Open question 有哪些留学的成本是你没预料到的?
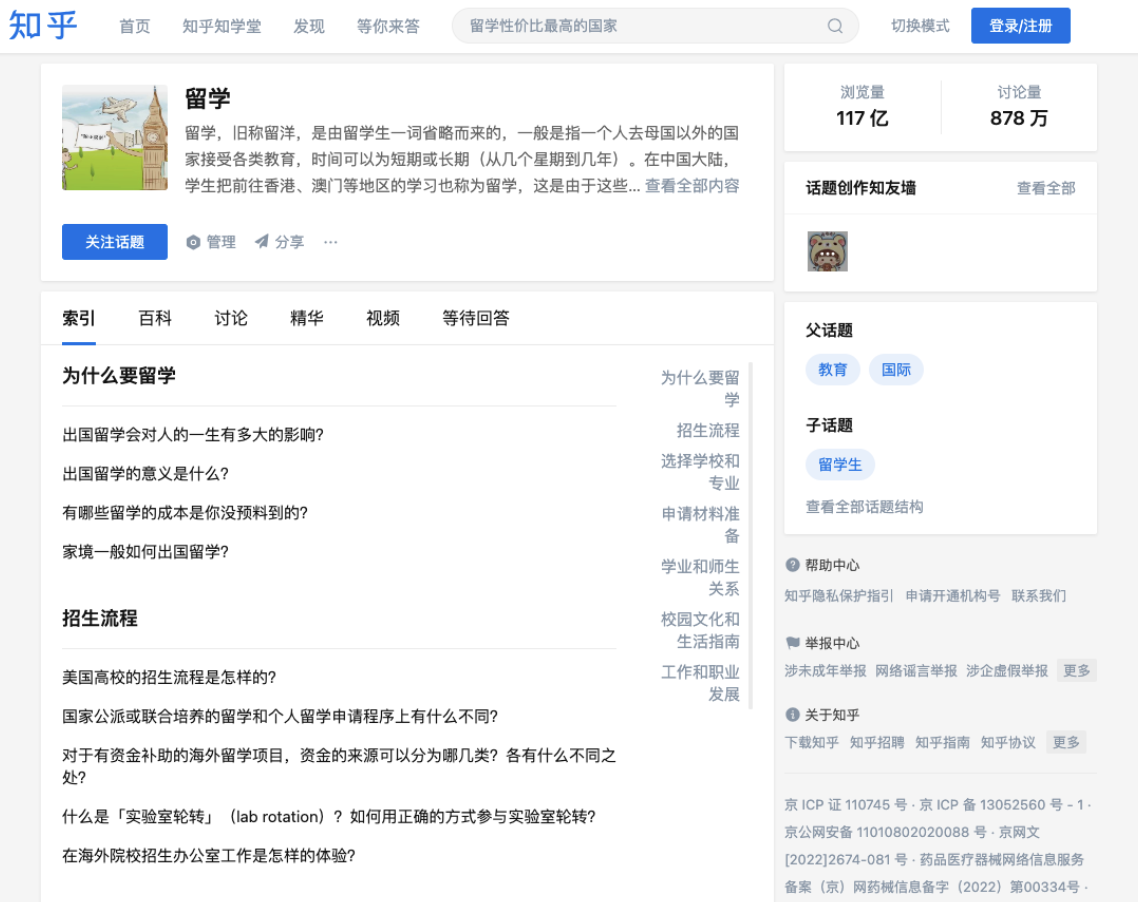Viewport: 1144px width, 904px height. click(186, 515)
